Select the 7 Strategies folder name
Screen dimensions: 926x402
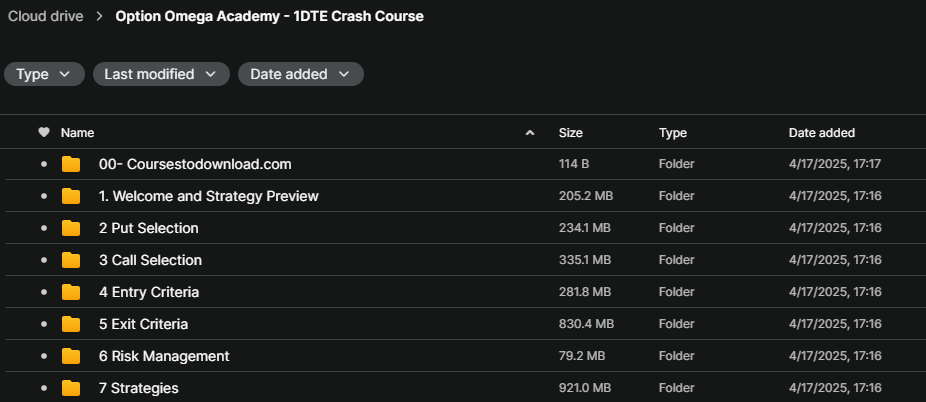coord(139,388)
